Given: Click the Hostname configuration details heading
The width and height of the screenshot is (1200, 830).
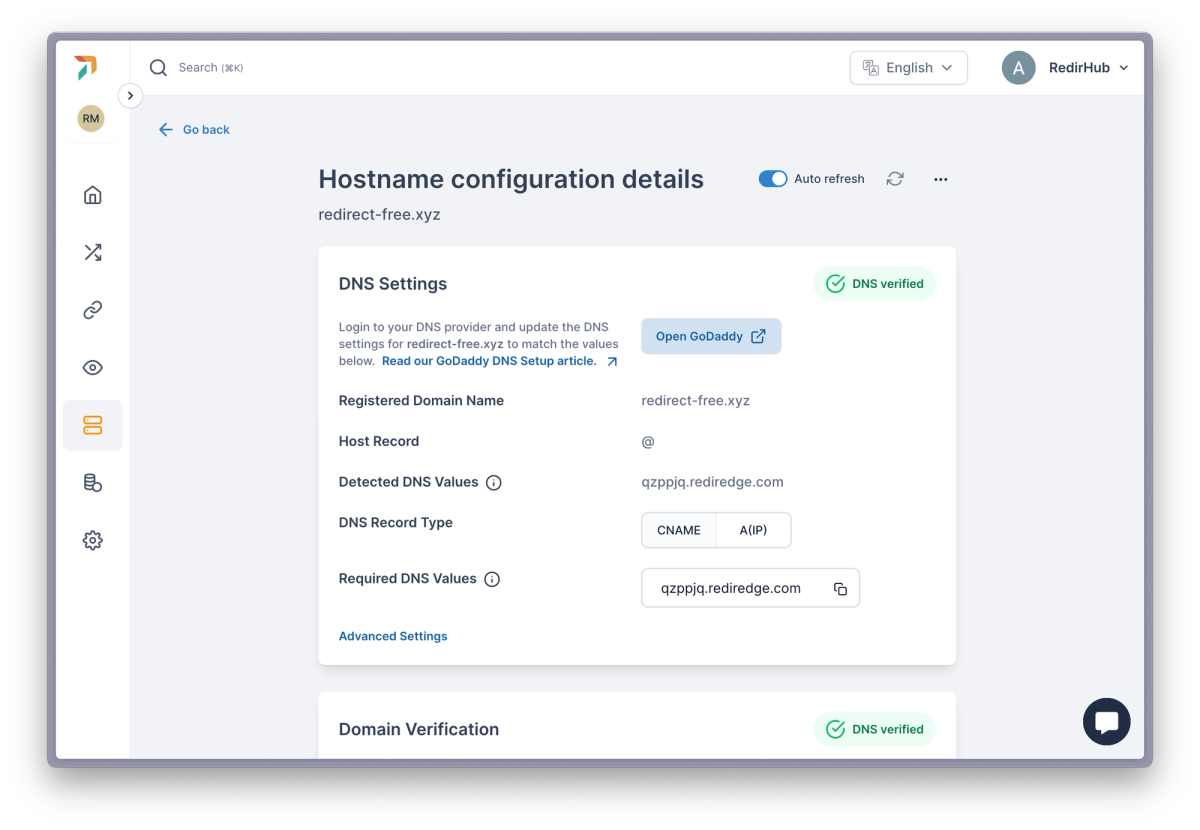Looking at the screenshot, I should (x=511, y=179).
